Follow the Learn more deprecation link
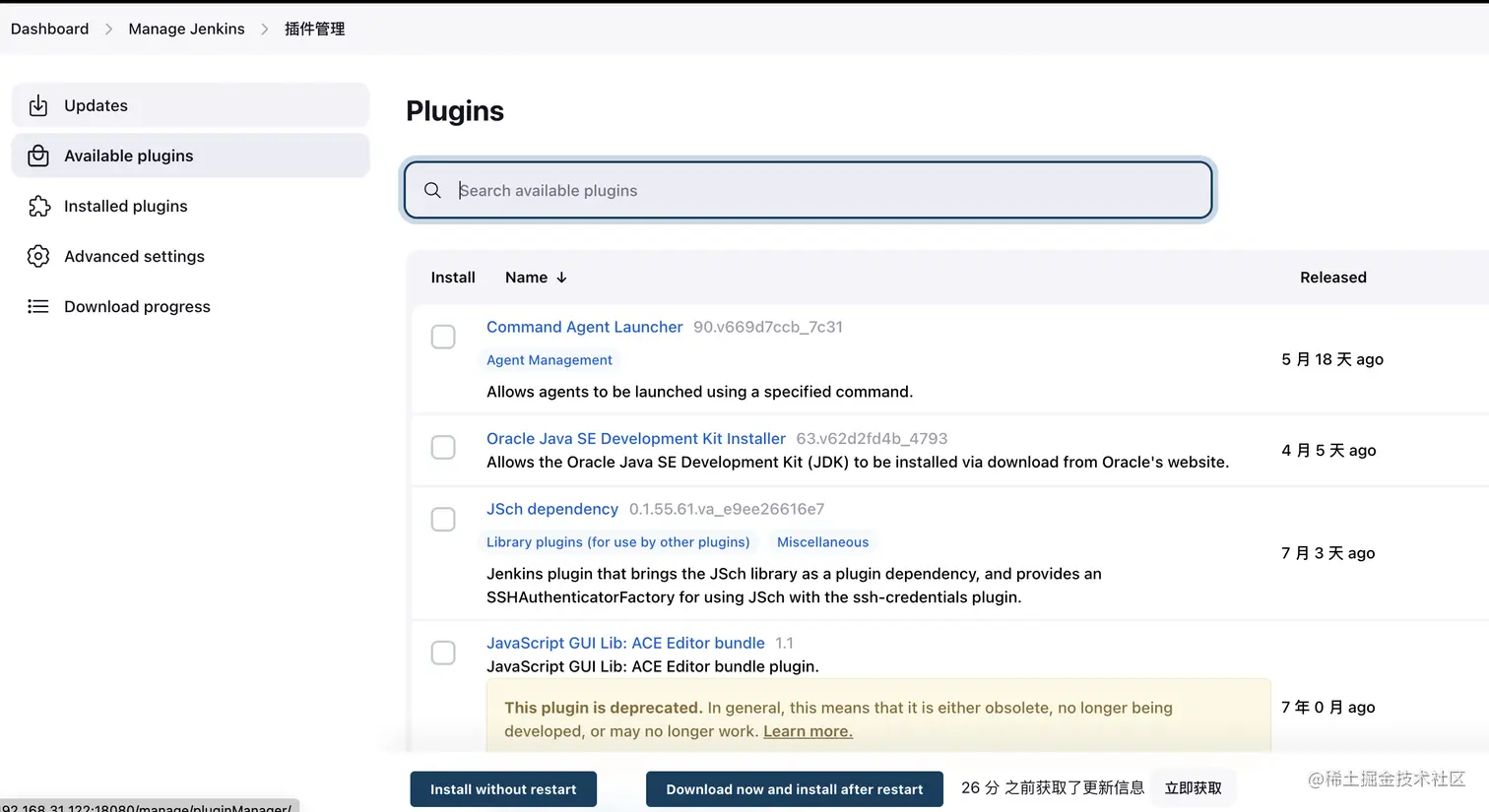This screenshot has width=1489, height=812. (x=808, y=731)
